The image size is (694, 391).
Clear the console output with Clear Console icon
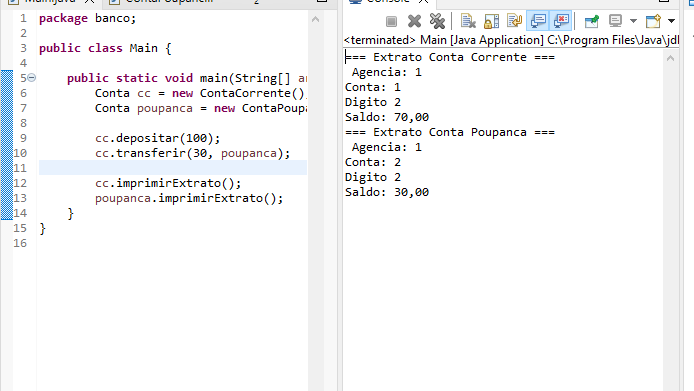pos(468,21)
